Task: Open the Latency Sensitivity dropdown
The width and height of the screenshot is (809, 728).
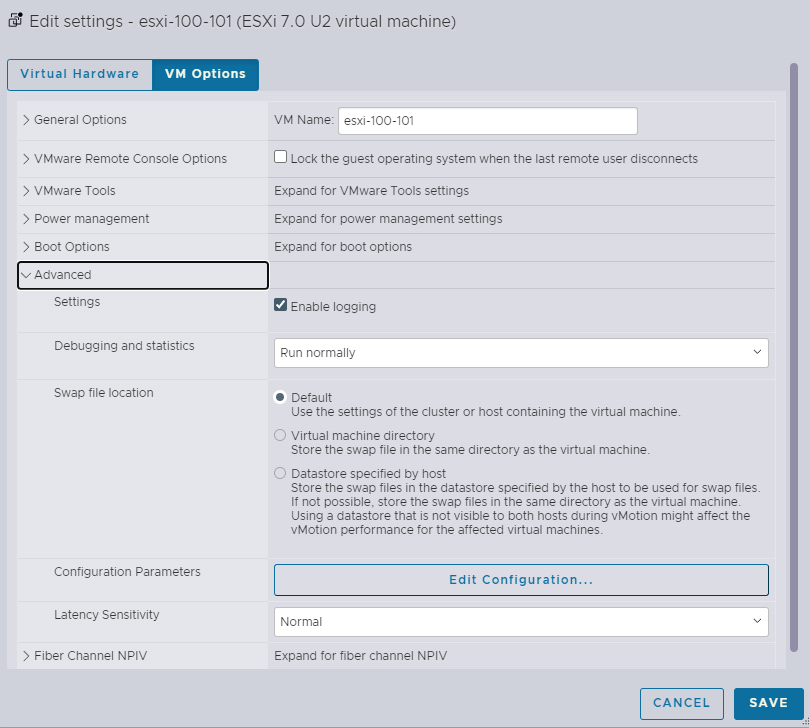Action: pos(521,622)
